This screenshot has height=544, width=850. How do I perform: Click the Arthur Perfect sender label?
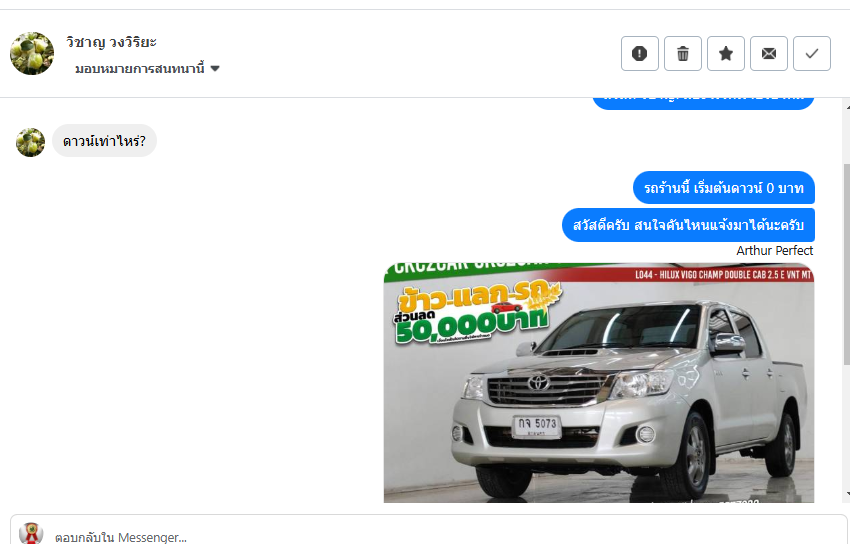click(x=775, y=250)
